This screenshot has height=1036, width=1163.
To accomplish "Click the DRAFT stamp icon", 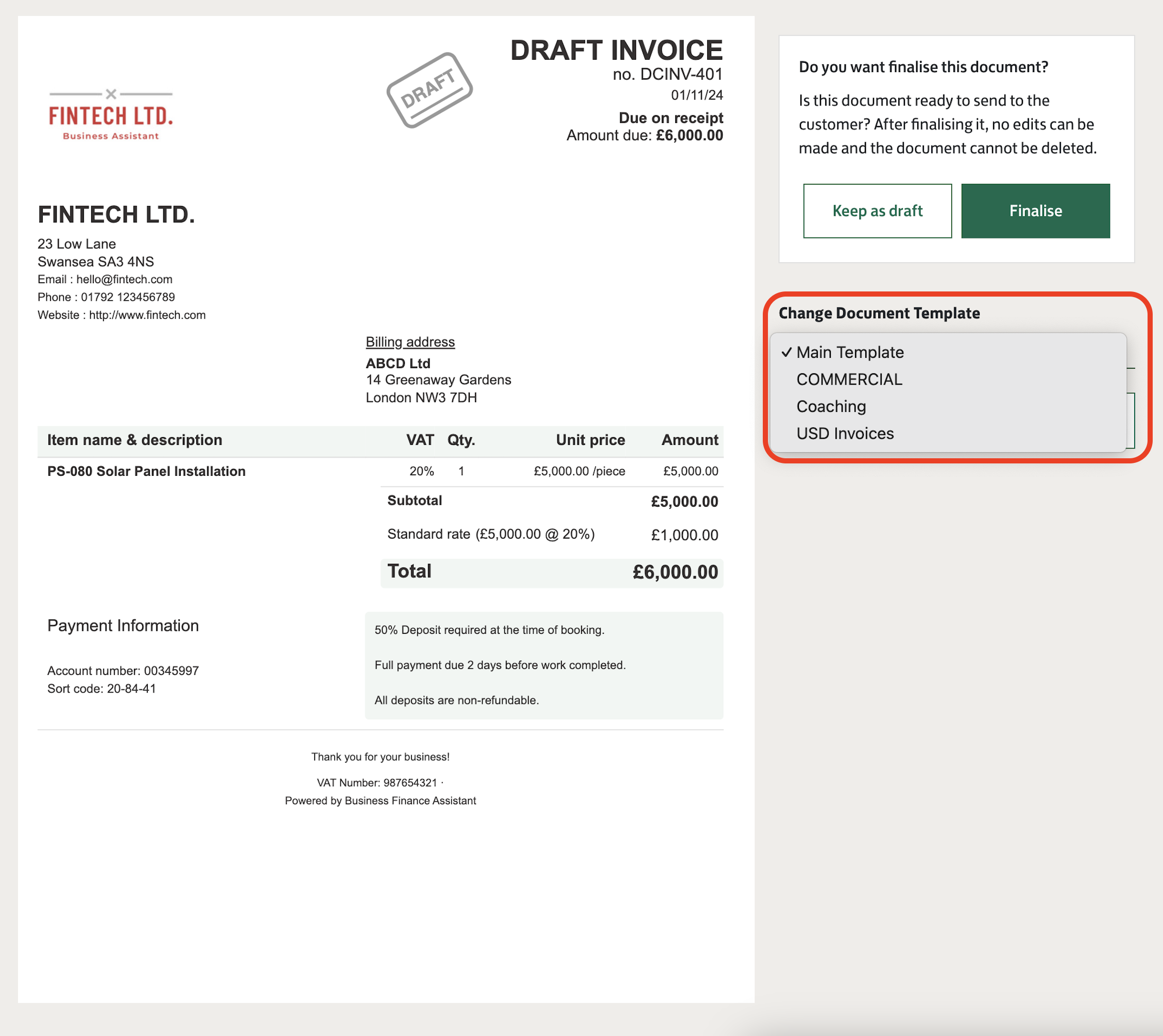I will [429, 90].
